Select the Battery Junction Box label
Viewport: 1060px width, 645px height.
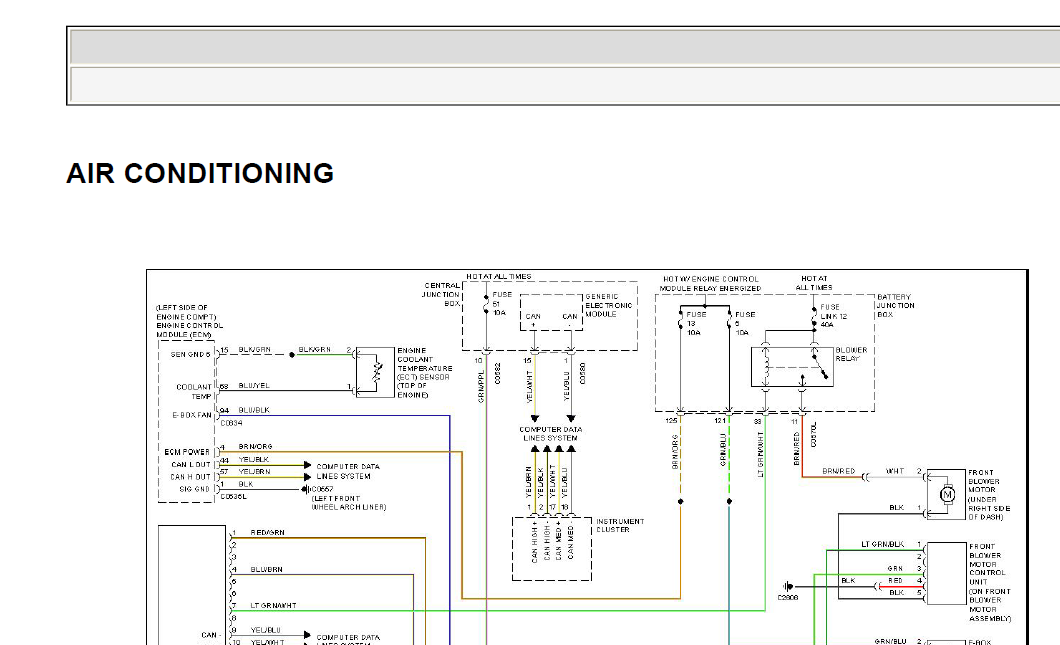[x=896, y=306]
